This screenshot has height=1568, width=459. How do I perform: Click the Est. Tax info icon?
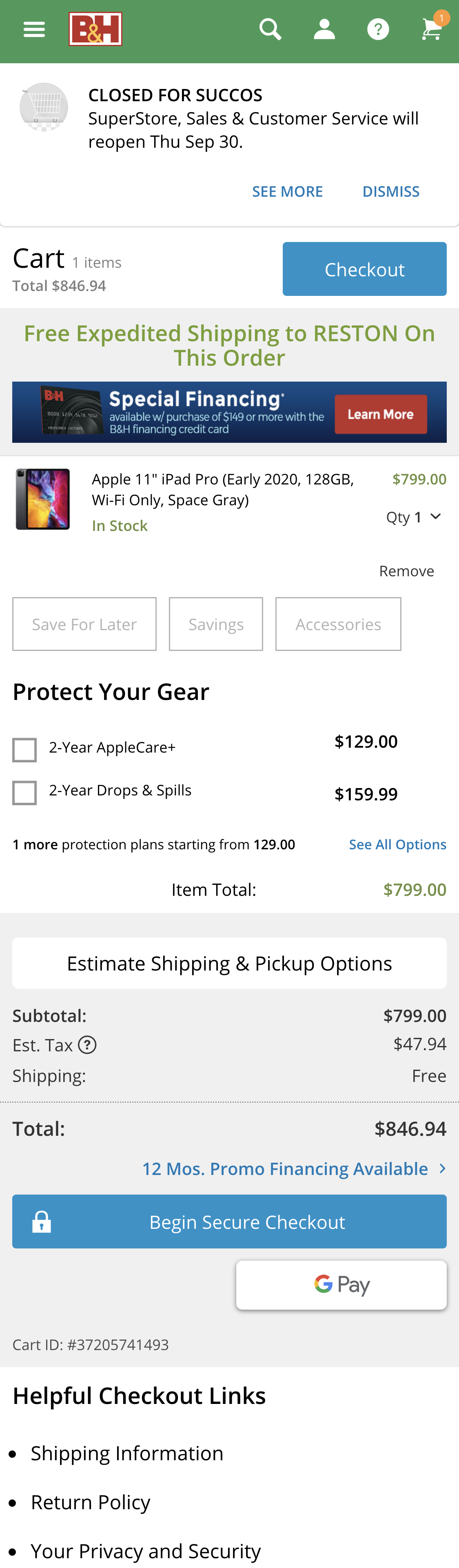pos(89,1044)
